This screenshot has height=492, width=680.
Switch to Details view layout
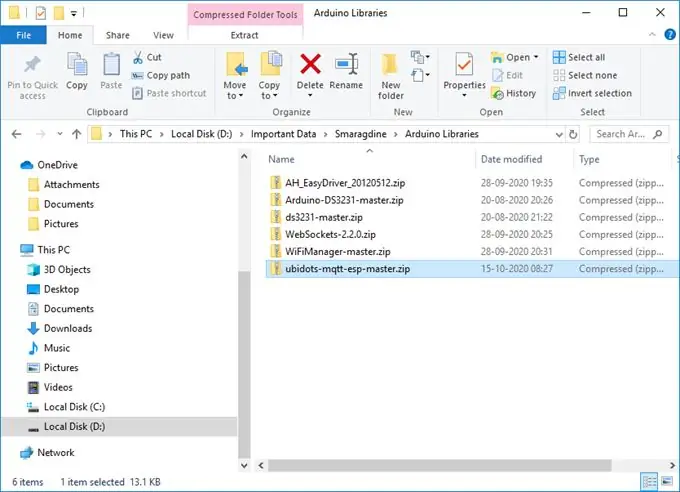(649, 481)
